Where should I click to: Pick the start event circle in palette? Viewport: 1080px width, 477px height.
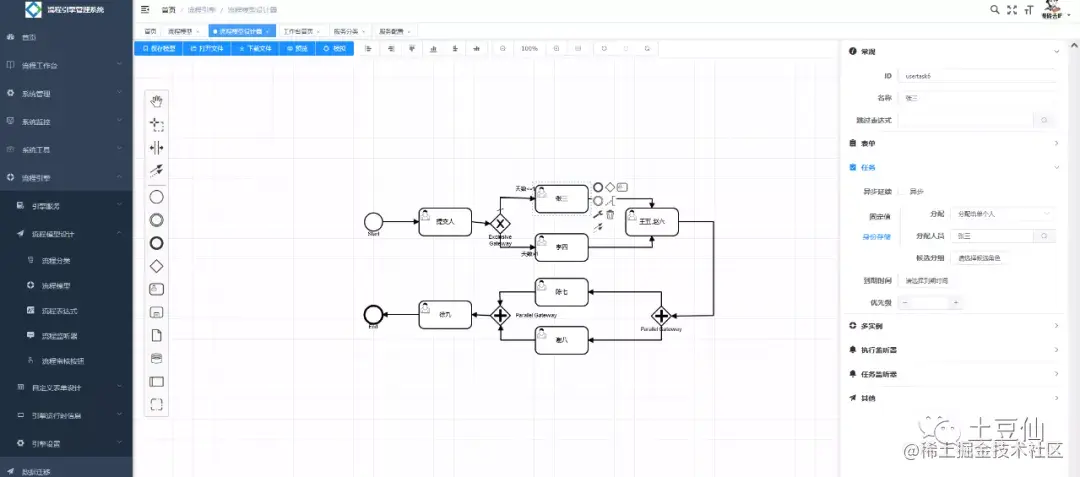(x=156, y=197)
